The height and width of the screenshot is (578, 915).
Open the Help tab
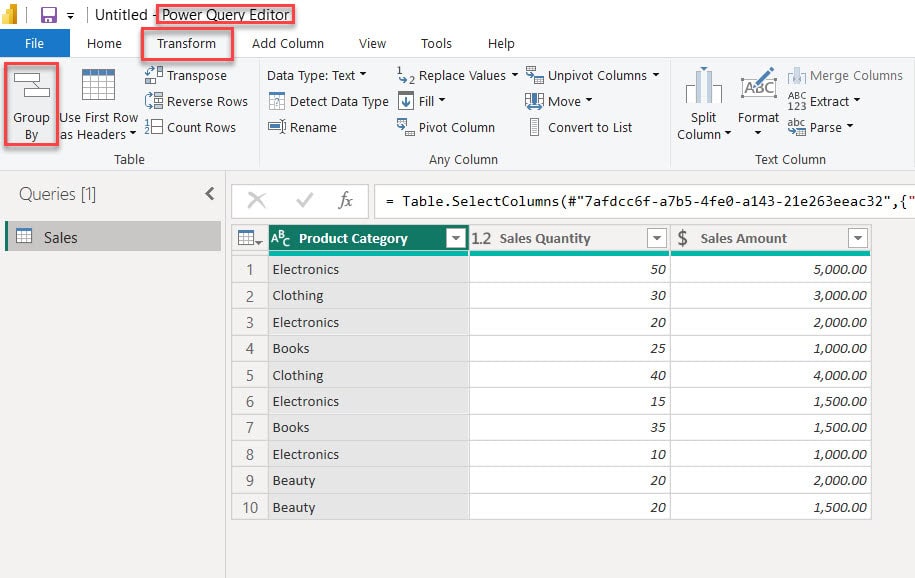(x=501, y=43)
